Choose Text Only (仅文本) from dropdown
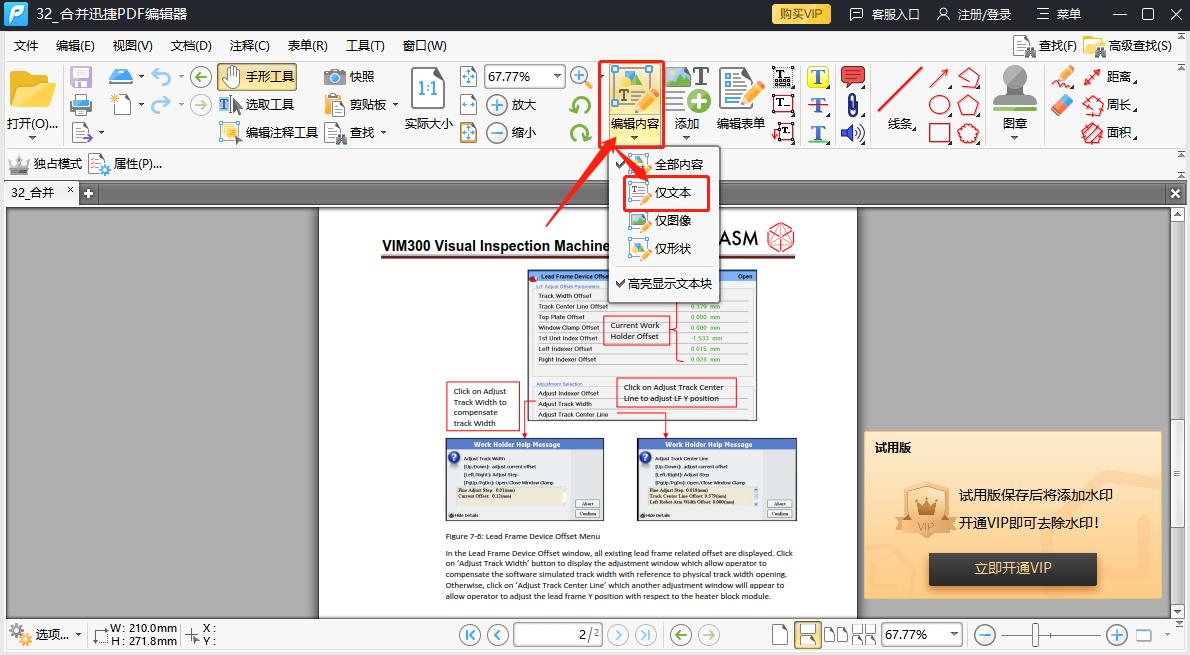 (672, 192)
